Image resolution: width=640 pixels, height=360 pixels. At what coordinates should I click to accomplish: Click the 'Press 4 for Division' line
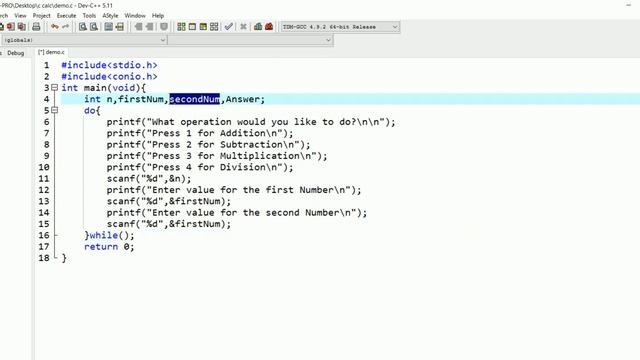pyautogui.click(x=200, y=167)
